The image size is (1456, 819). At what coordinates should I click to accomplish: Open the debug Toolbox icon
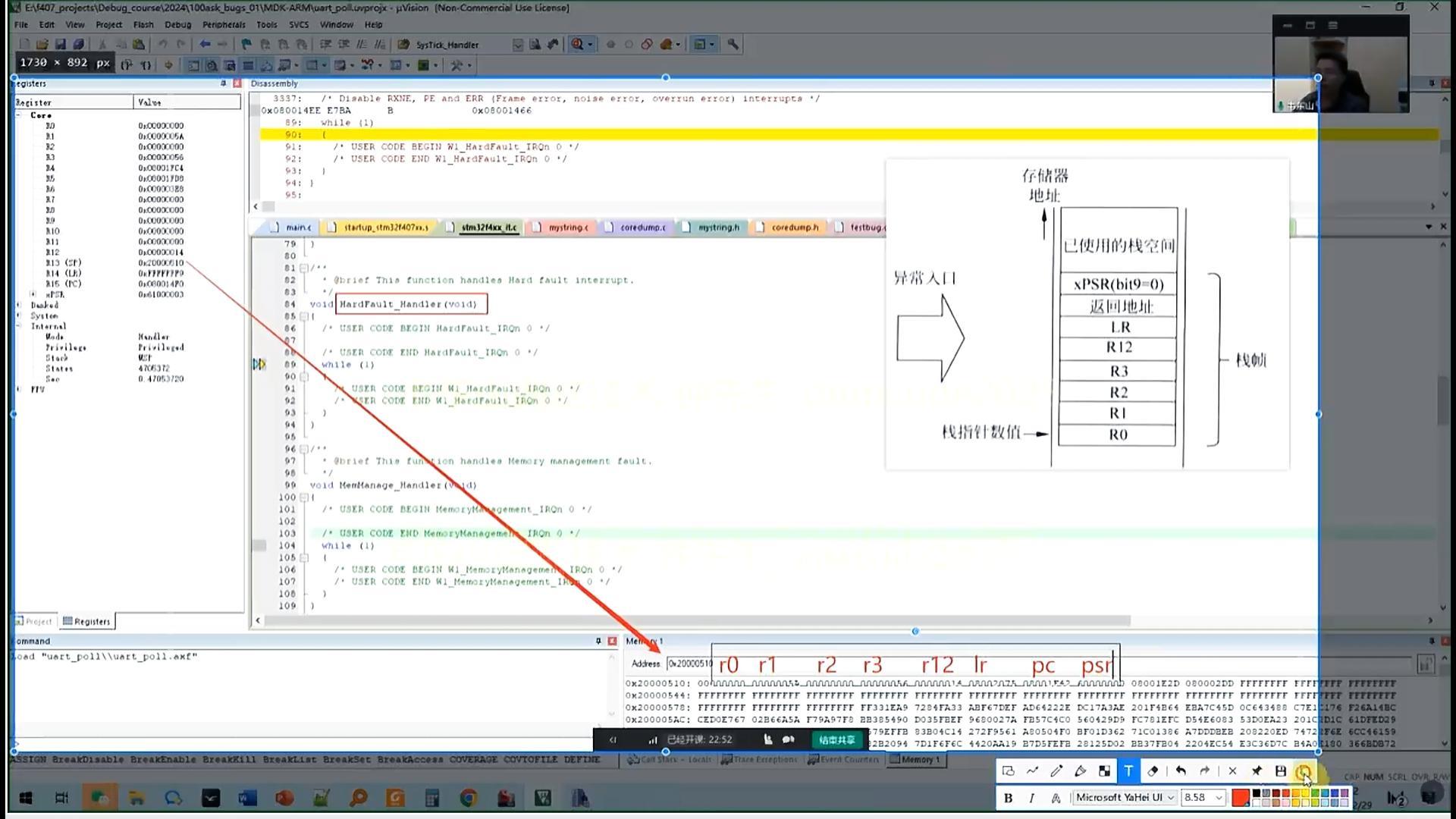click(457, 65)
